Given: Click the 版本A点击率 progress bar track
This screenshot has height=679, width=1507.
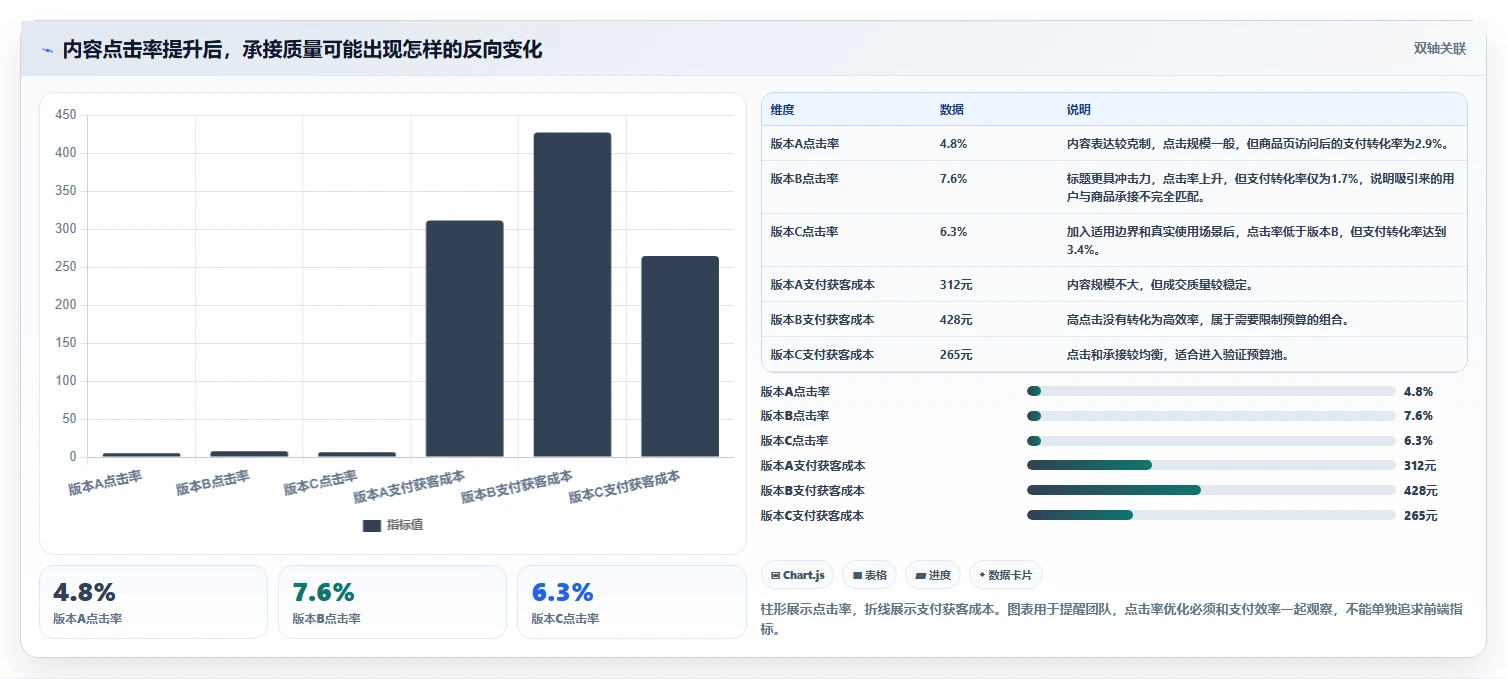Looking at the screenshot, I should [x=1211, y=391].
